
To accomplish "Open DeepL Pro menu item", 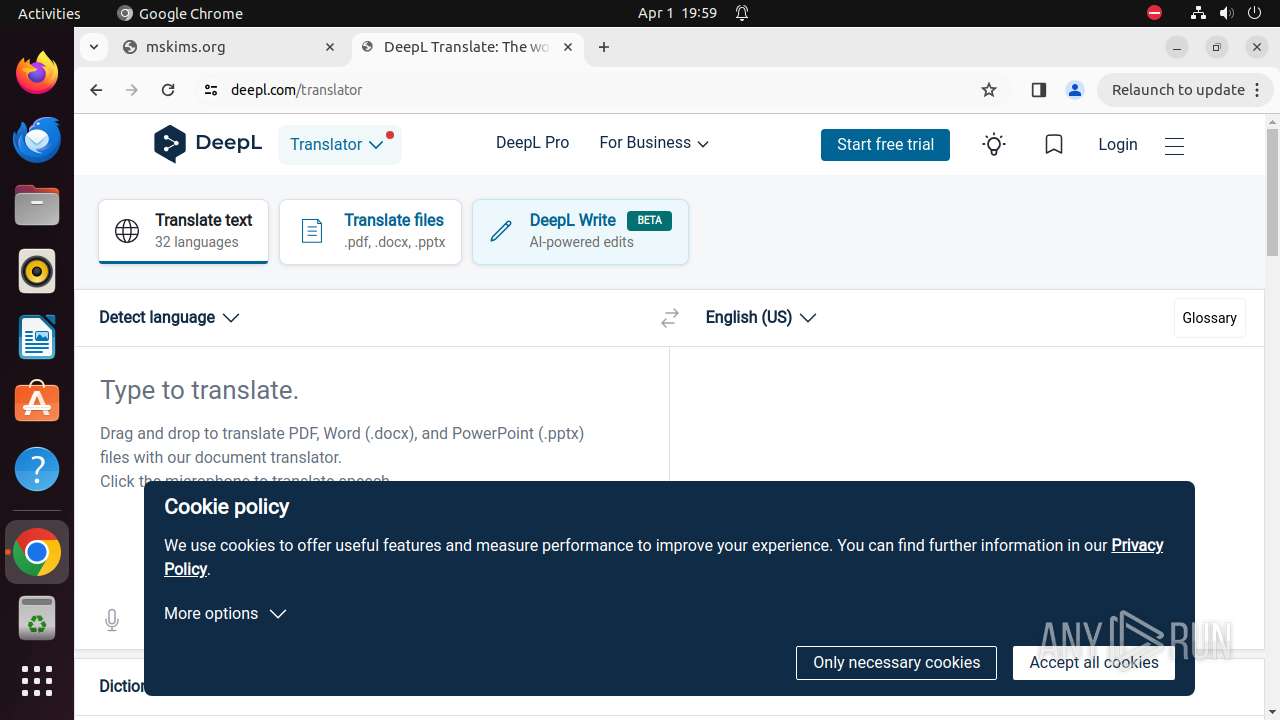I will tap(532, 143).
